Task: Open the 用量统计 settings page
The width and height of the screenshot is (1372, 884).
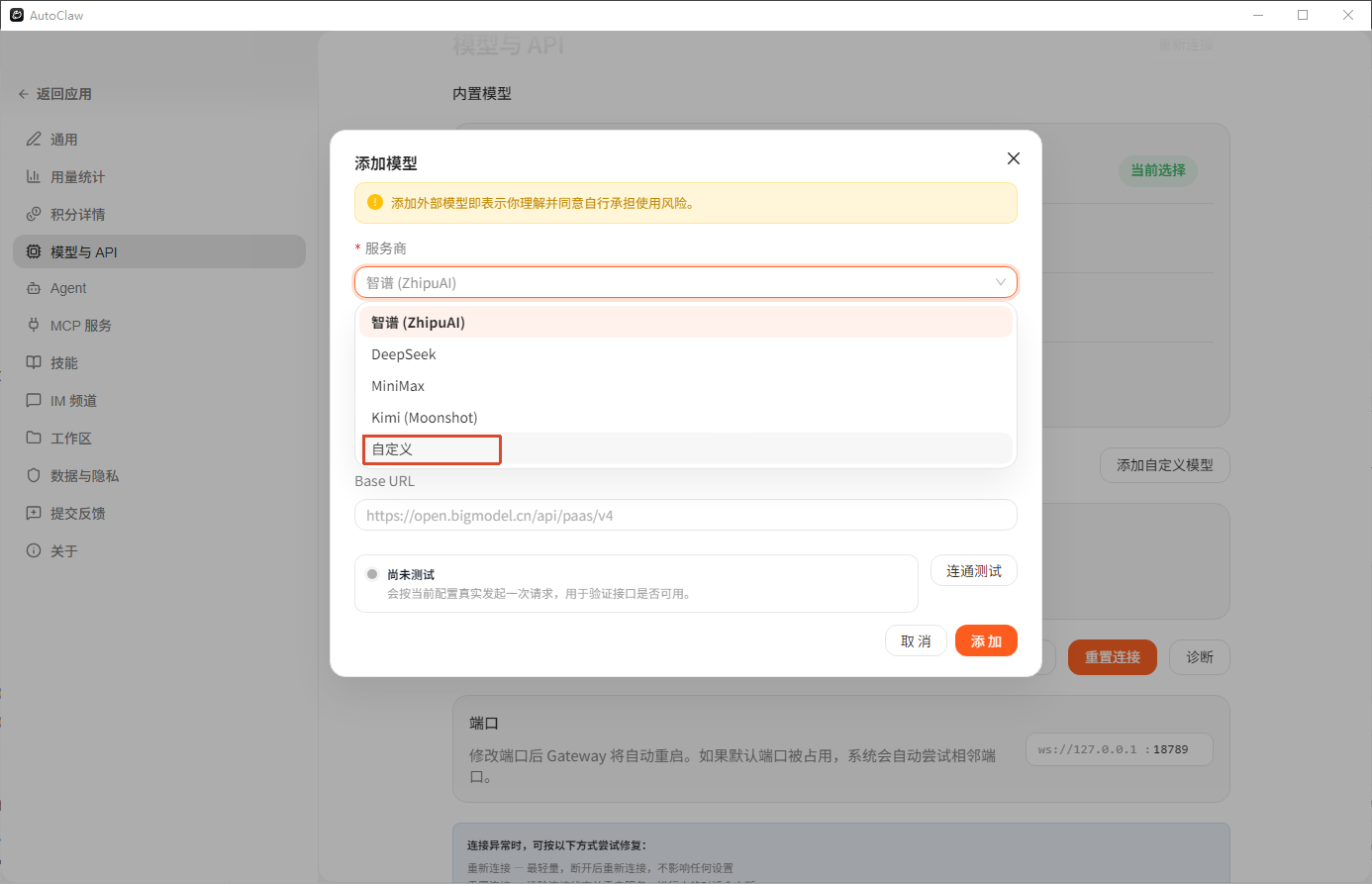Action: [x=159, y=177]
